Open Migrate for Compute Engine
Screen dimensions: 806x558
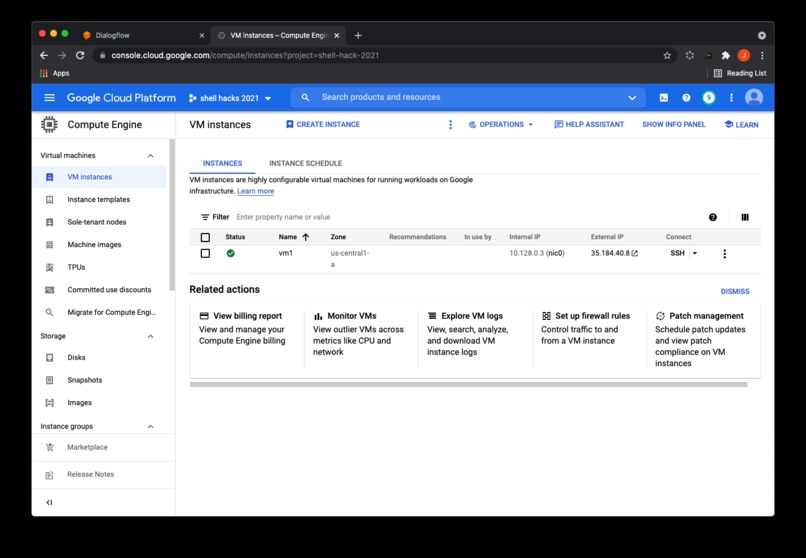(x=100, y=312)
